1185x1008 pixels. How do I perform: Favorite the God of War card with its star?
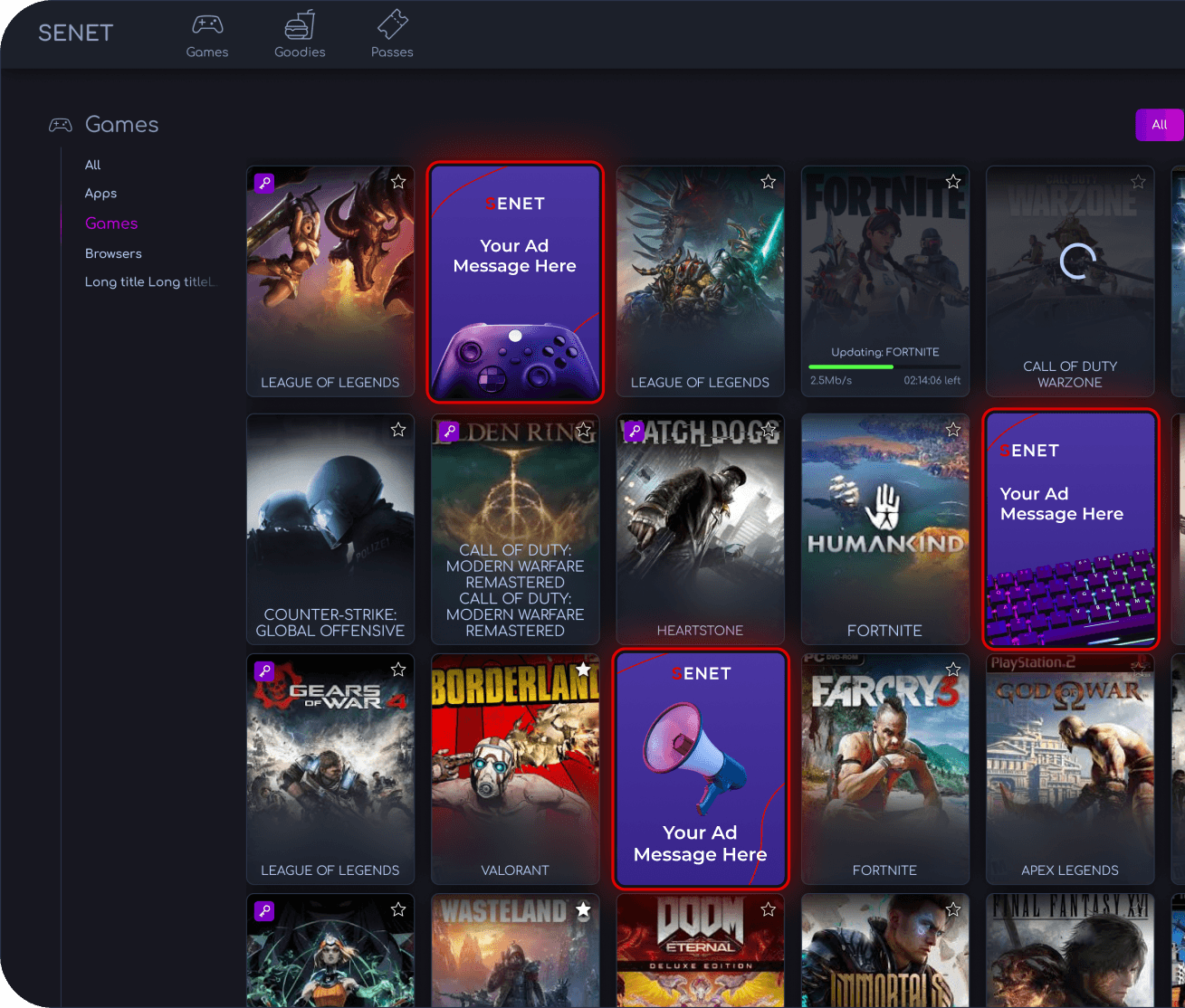pos(1138,670)
